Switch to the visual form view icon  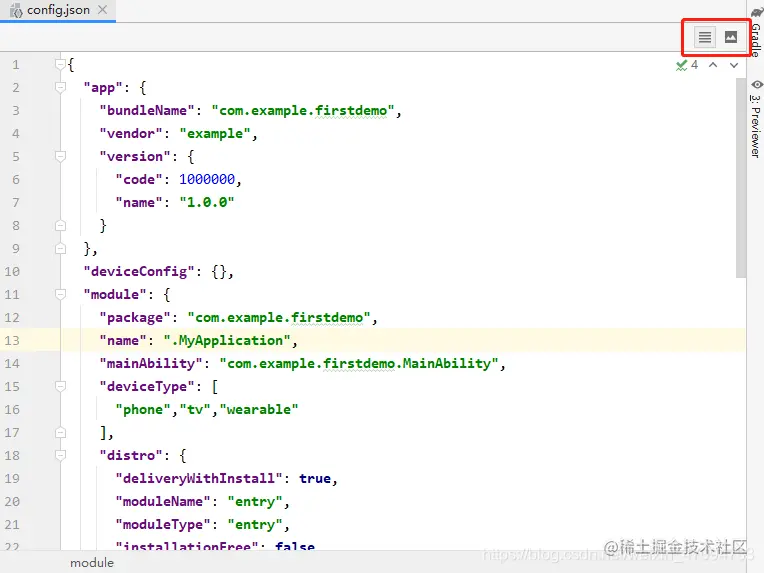pyautogui.click(x=730, y=37)
